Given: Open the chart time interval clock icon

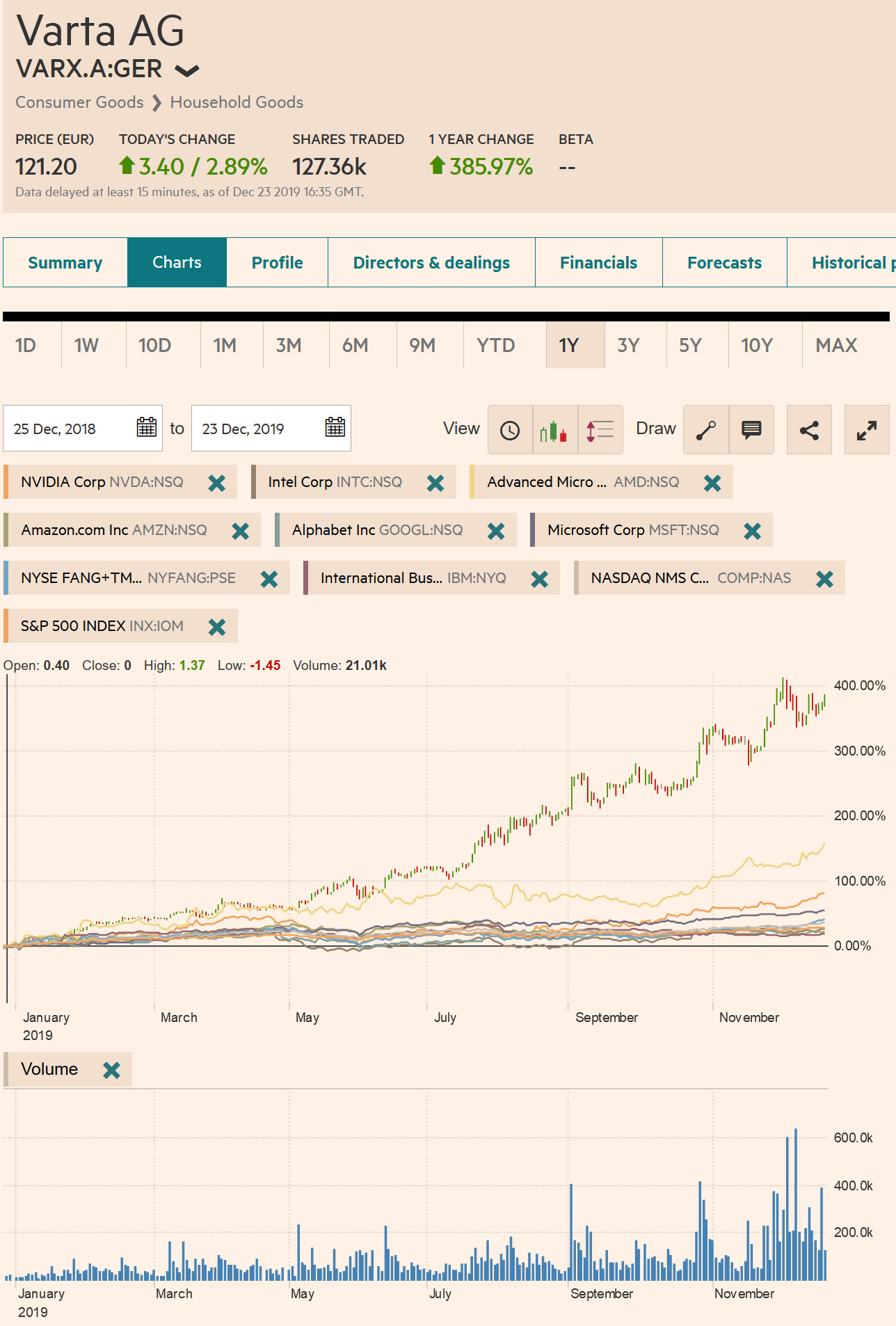Looking at the screenshot, I should click(510, 430).
